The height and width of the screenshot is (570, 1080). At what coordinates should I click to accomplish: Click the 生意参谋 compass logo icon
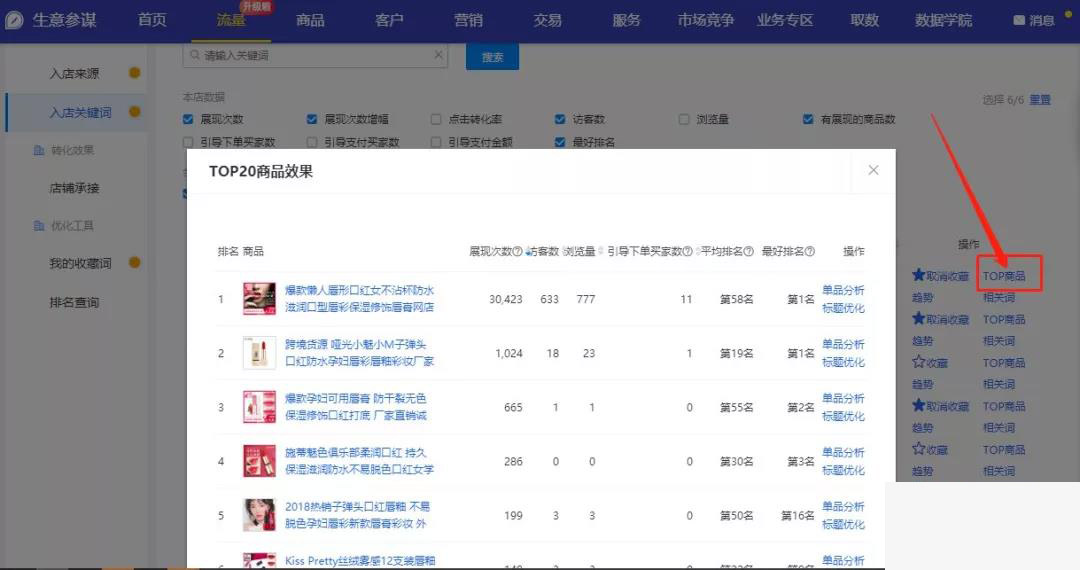point(15,20)
